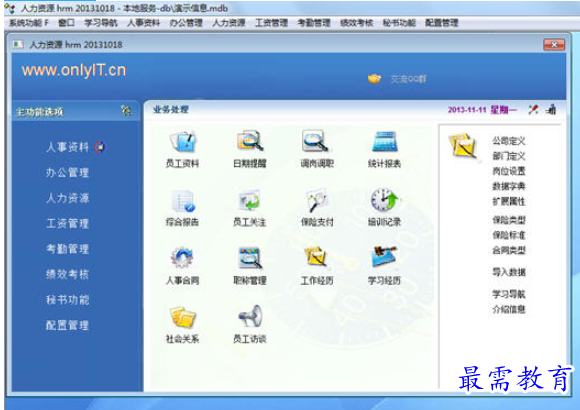Image resolution: width=580 pixels, height=410 pixels.
Task: Select 人力资源 in the left sidebar
Action: [67, 198]
